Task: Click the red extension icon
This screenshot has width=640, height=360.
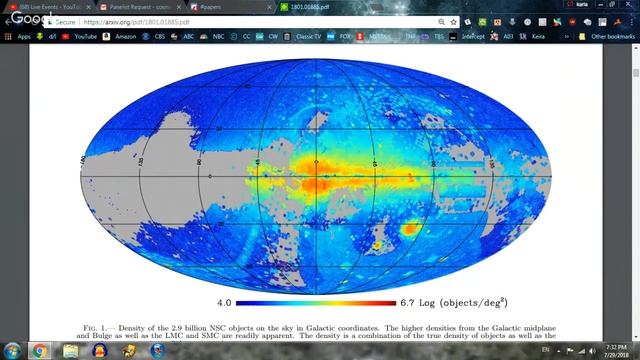Action: coord(572,22)
